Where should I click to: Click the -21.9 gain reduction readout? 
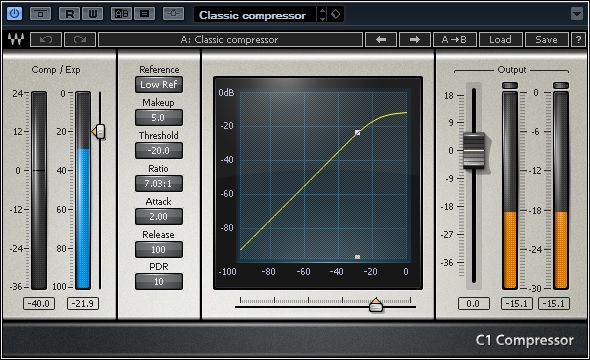point(83,304)
